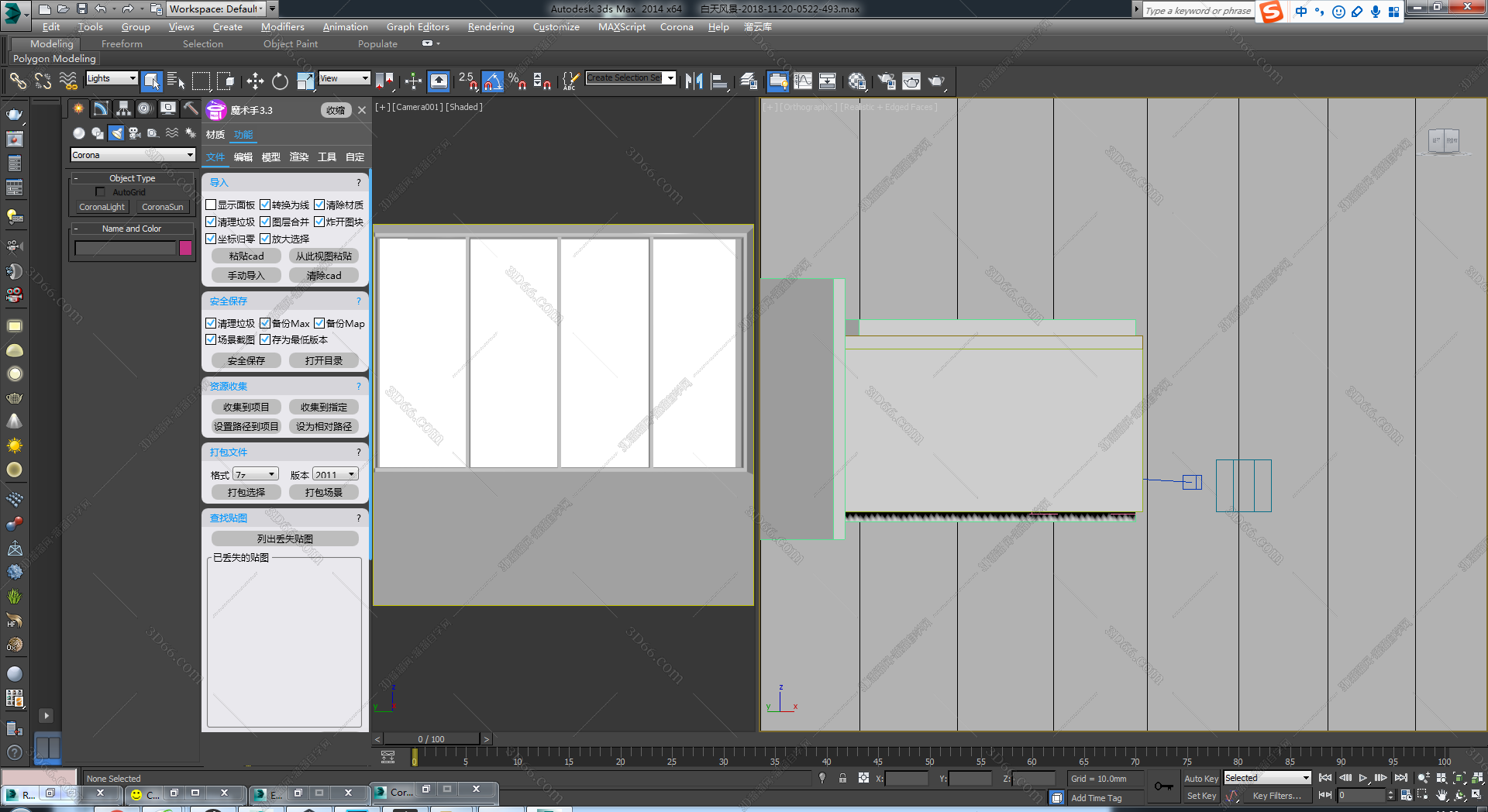Screen dimensions: 1488x812
Task: Toggle Percent Snap icon
Action: click(x=517, y=81)
